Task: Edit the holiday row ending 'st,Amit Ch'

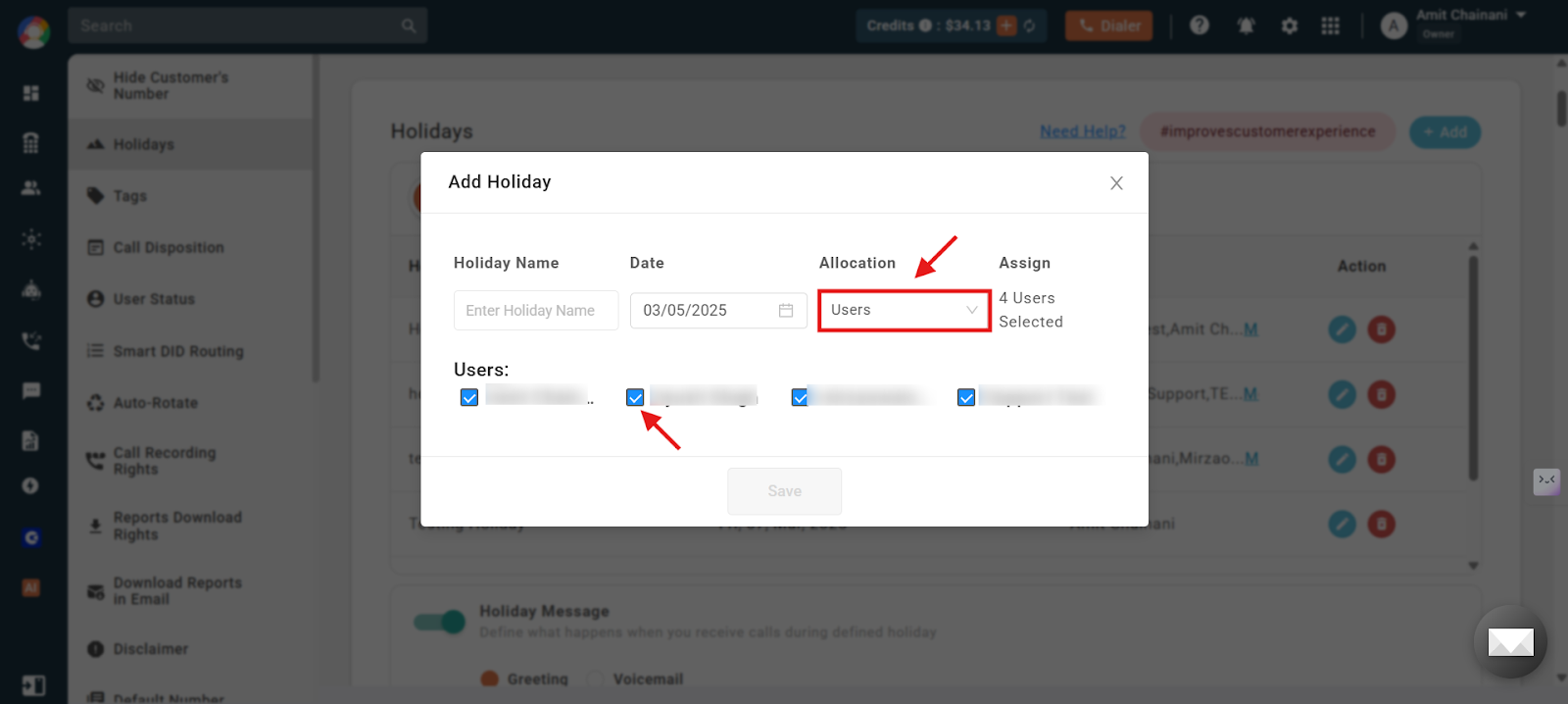Action: pyautogui.click(x=1342, y=329)
